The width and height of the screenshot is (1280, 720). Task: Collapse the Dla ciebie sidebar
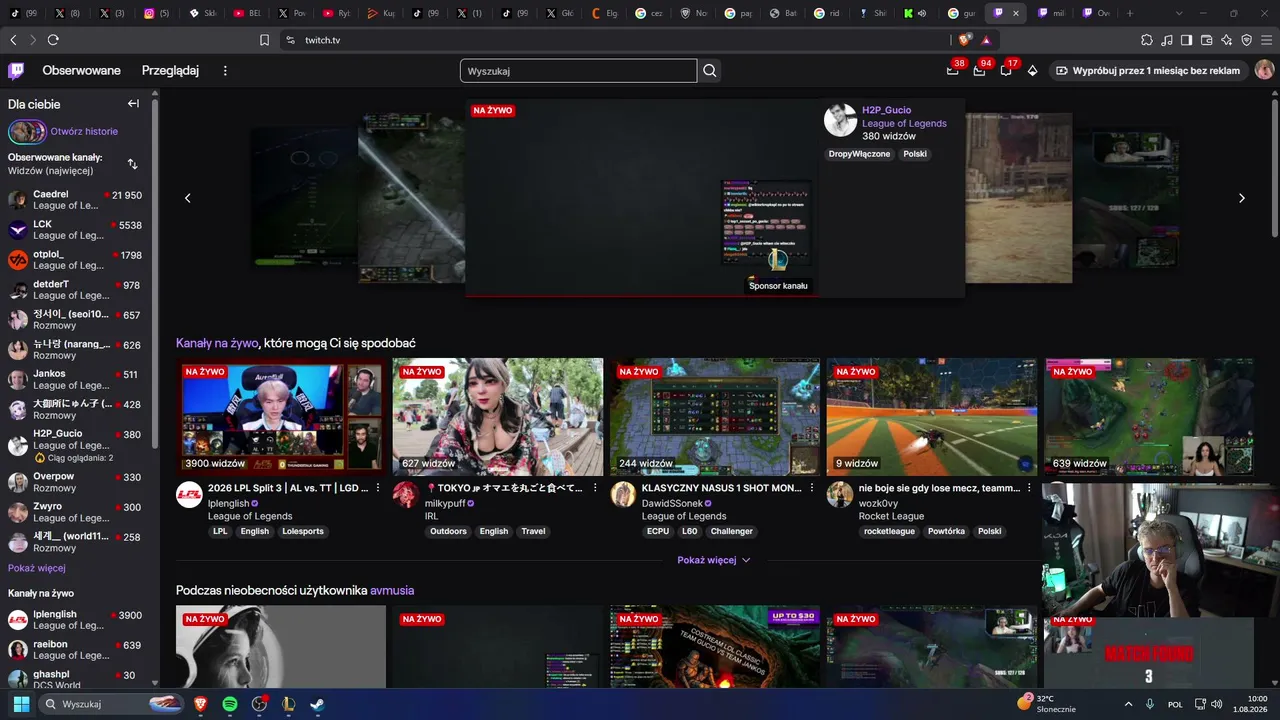tap(133, 104)
